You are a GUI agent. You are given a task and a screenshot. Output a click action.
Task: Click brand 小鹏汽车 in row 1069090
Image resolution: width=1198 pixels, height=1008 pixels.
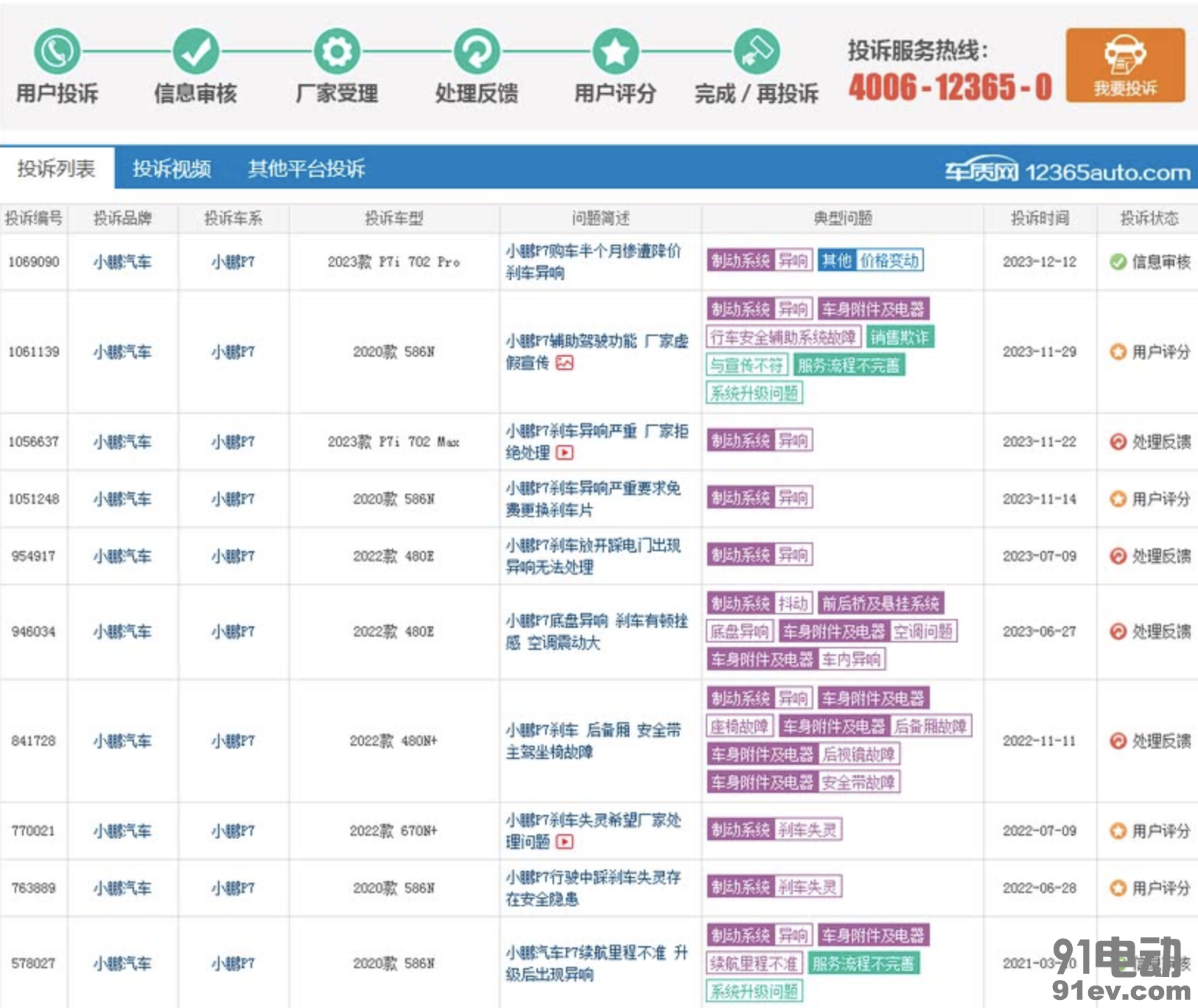click(122, 262)
